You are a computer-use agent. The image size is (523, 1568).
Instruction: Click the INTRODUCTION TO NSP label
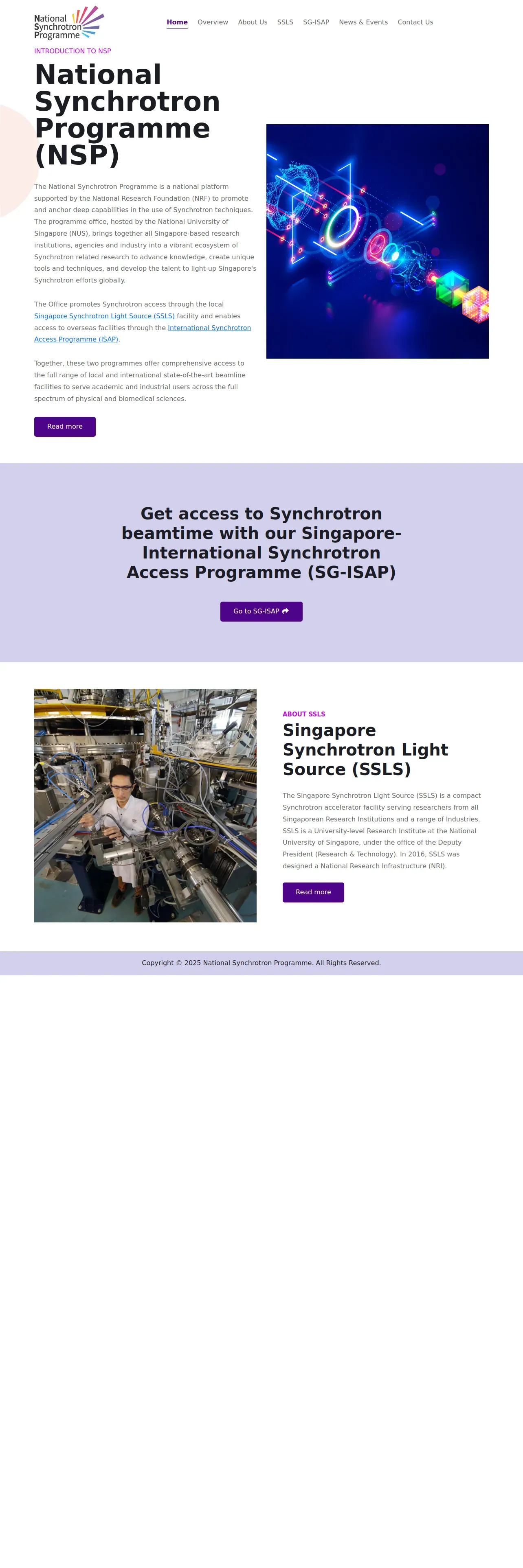[x=73, y=51]
